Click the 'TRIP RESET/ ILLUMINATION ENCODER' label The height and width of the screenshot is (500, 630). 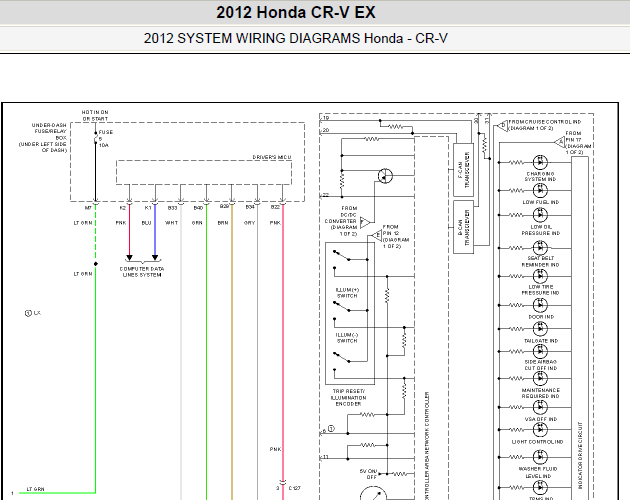[x=348, y=398]
